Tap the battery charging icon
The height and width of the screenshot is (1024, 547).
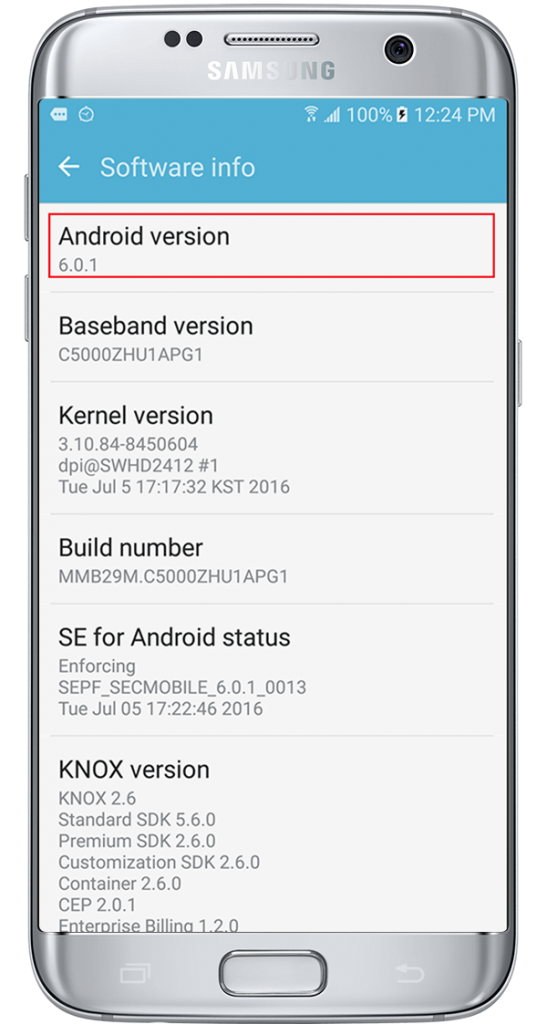point(402,116)
